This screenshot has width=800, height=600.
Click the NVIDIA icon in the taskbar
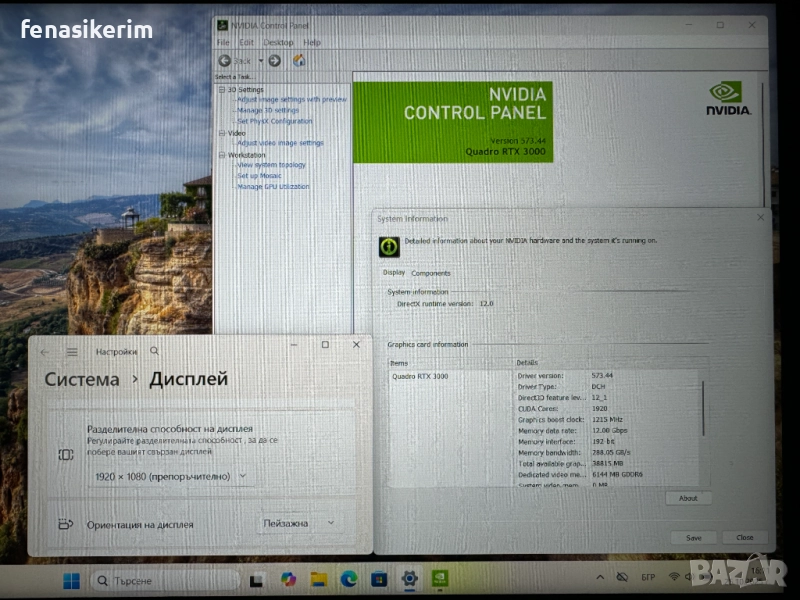pyautogui.click(x=439, y=579)
